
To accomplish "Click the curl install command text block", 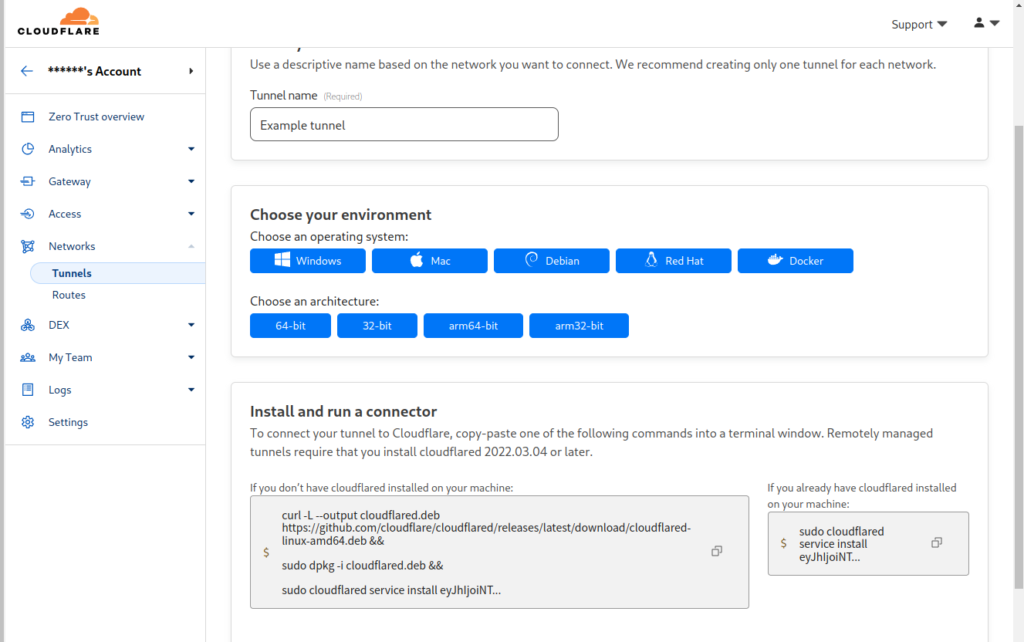I will pyautogui.click(x=486, y=553).
